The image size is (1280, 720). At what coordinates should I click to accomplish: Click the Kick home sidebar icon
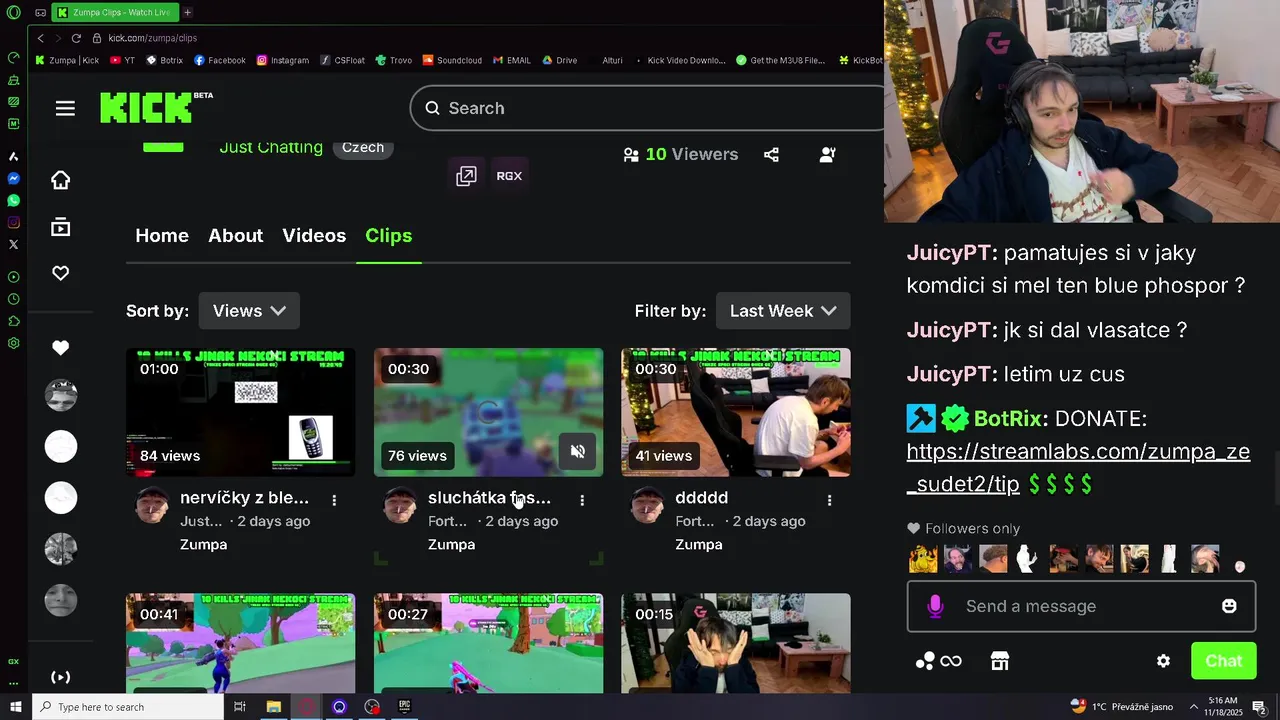point(61,180)
